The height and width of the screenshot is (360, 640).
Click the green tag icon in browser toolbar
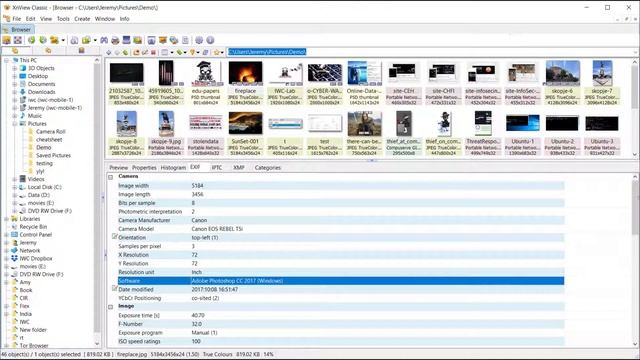179,52
